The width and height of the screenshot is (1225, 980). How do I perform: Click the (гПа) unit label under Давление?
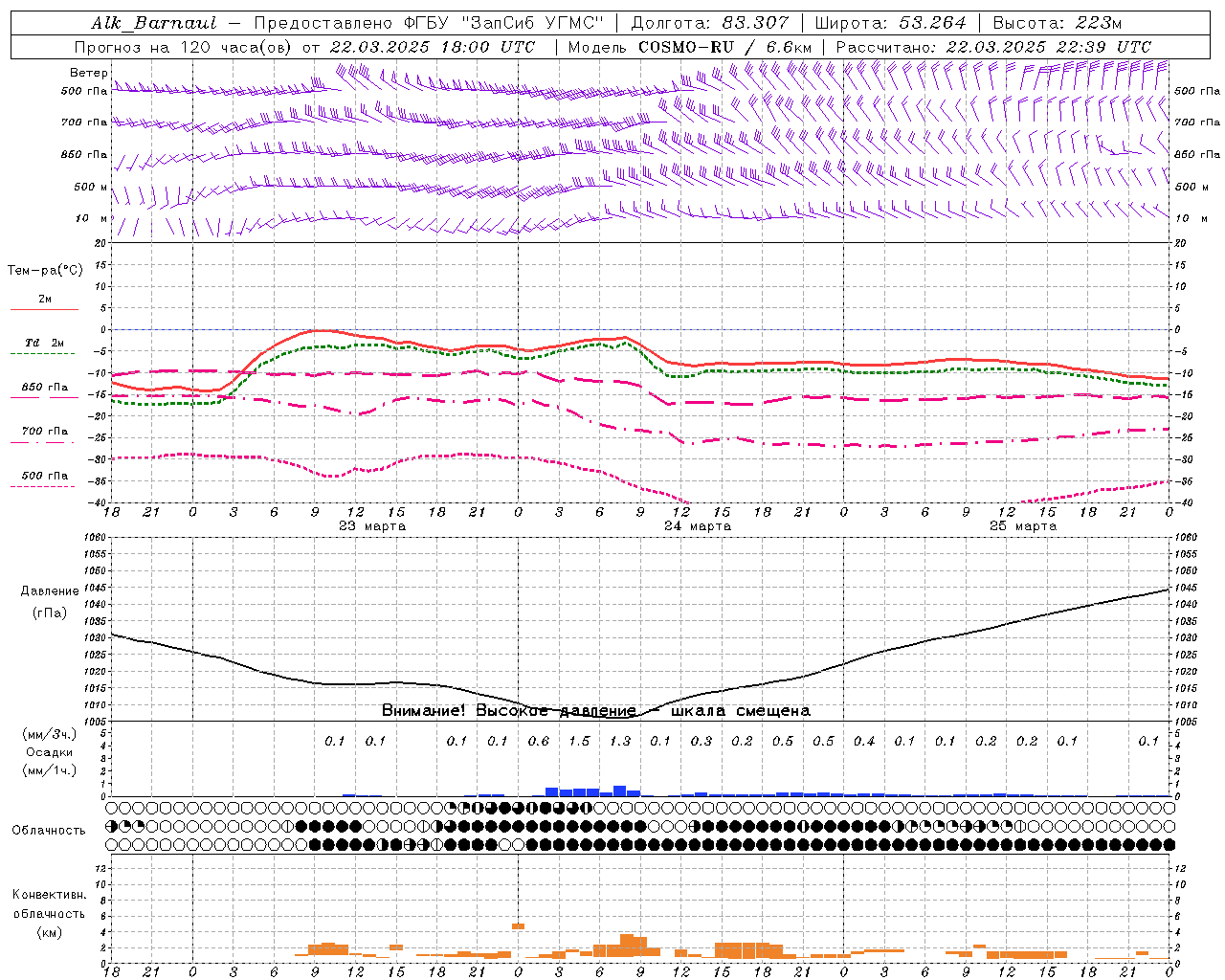(50, 612)
